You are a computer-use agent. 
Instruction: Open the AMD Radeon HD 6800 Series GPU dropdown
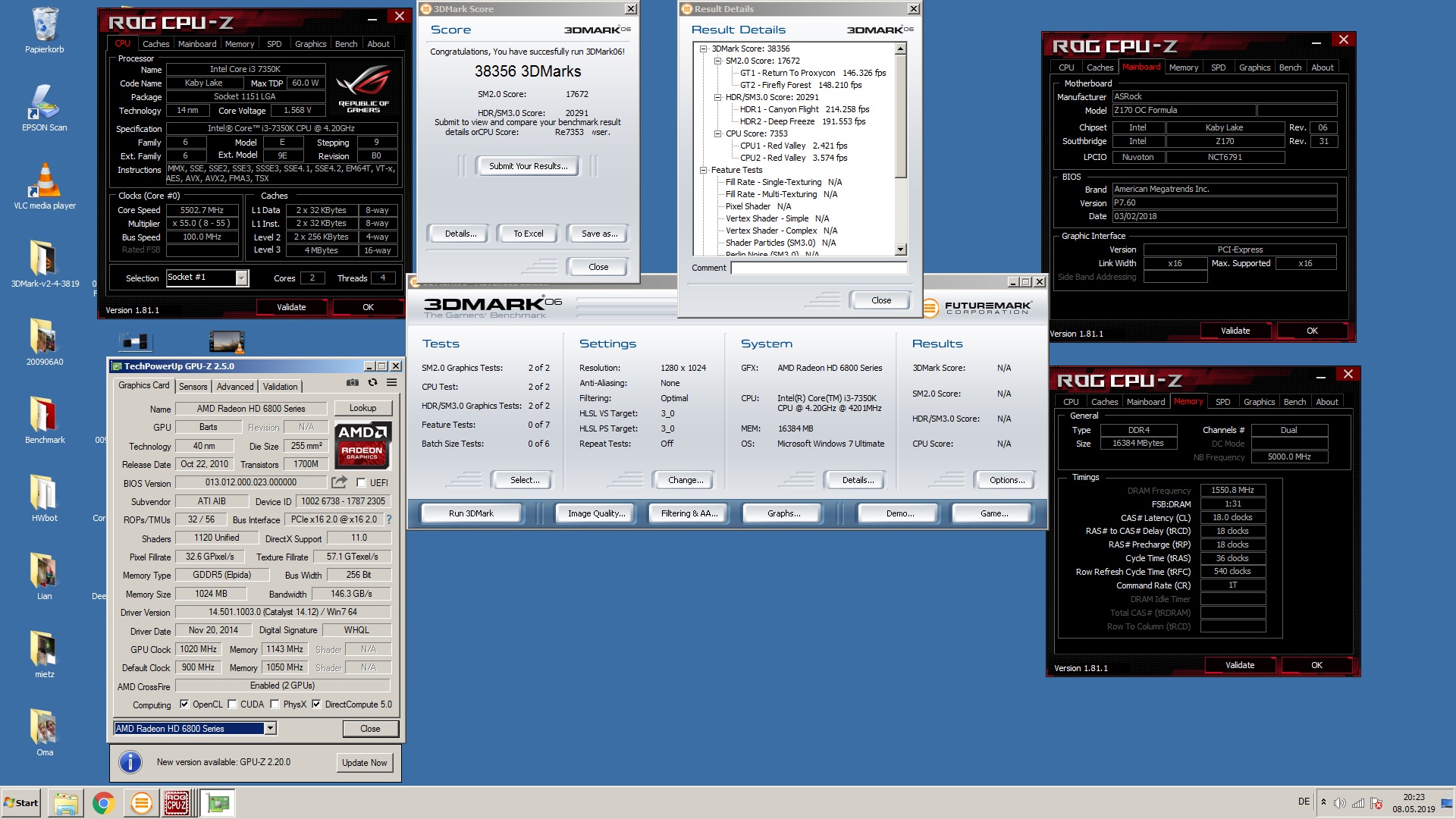tap(269, 729)
